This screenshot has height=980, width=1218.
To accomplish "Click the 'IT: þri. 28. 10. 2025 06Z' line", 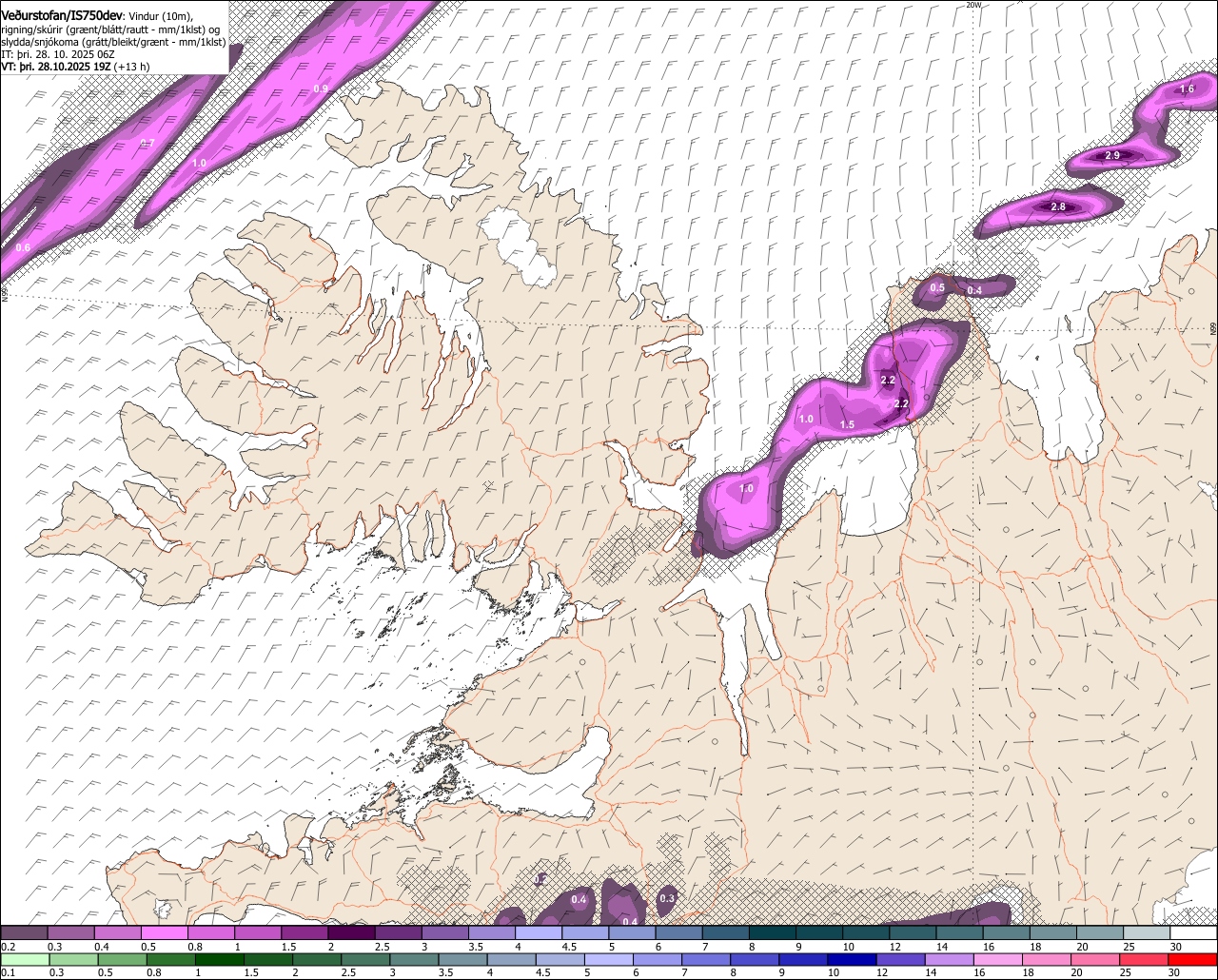I will 56,54.
